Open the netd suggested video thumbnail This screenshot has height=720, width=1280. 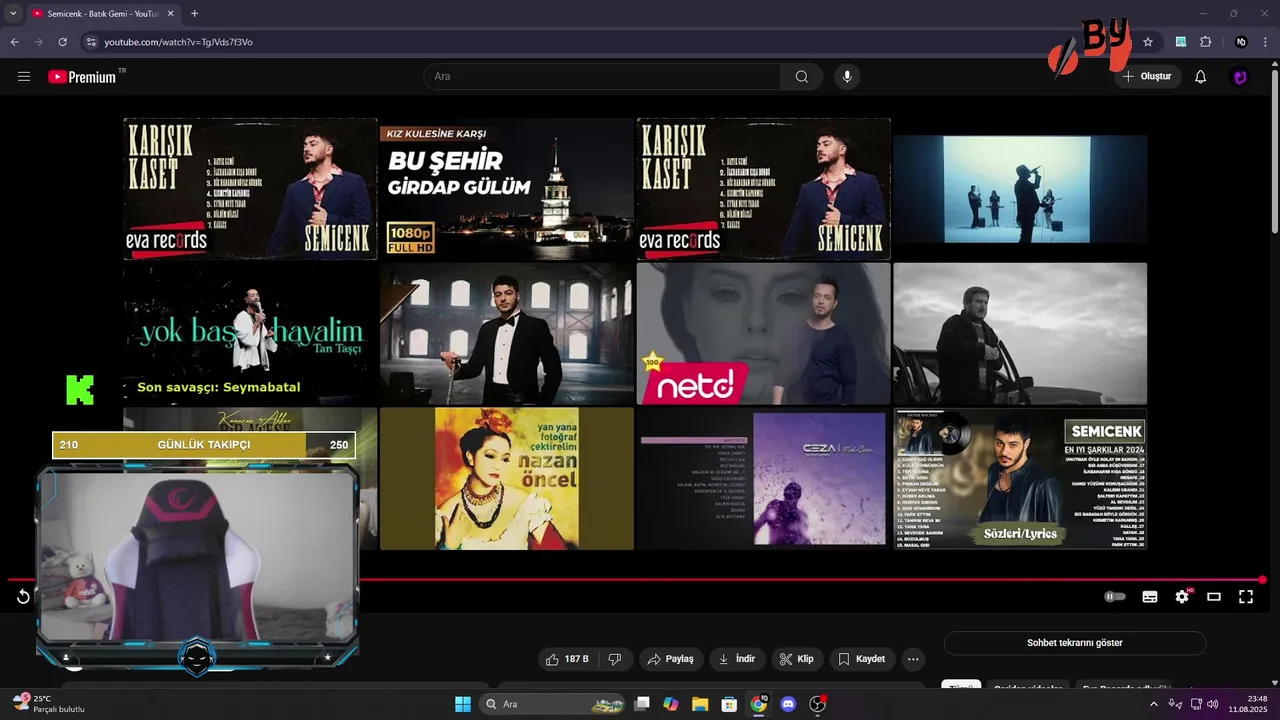click(763, 334)
